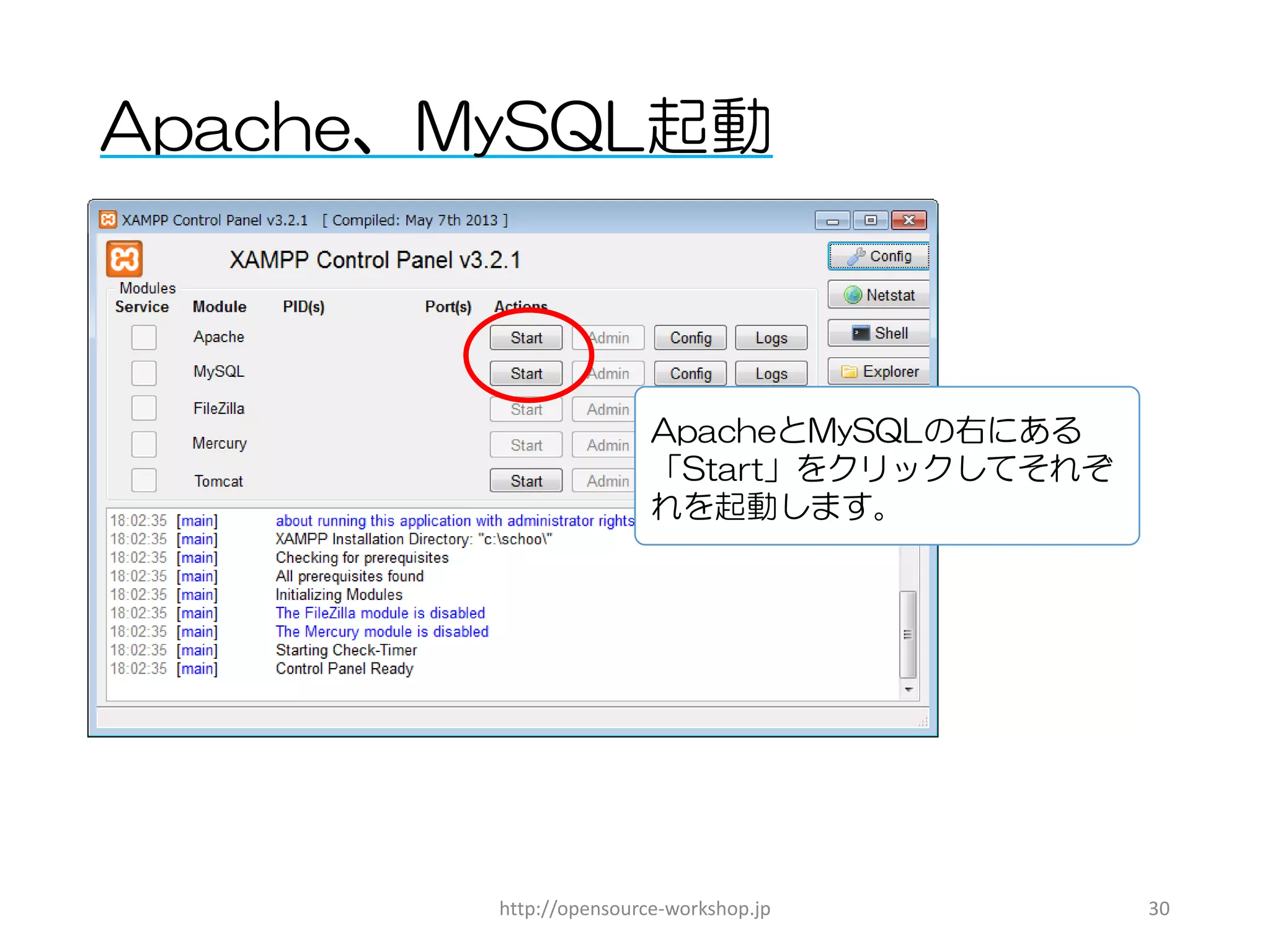Screen dimensions: 1270x952
Task: Click 'XAMPP Installation Directory' log entry
Action: coord(414,539)
